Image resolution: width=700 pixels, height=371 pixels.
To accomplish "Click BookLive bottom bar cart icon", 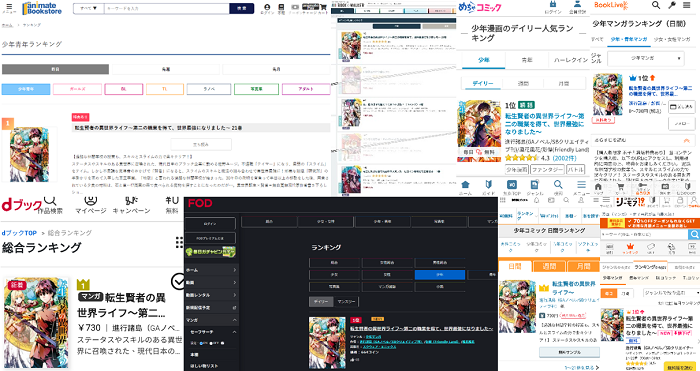I will pos(620,188).
